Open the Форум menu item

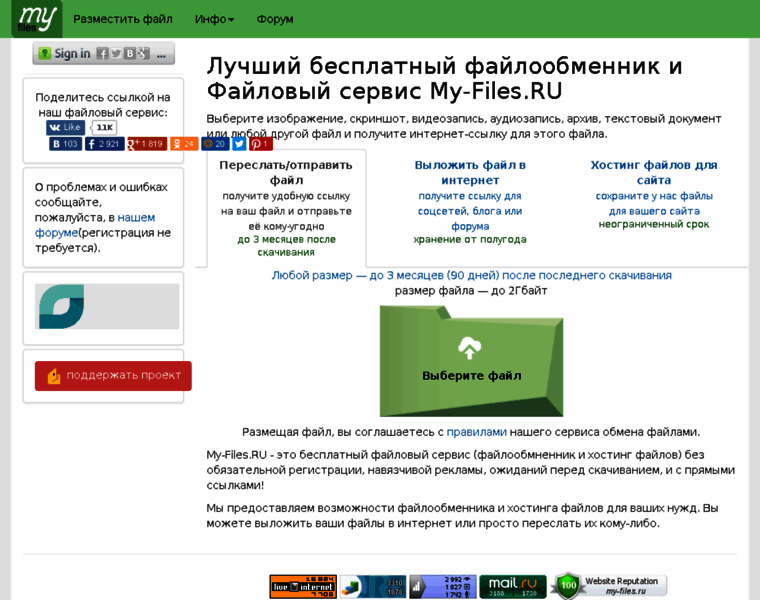pos(275,19)
